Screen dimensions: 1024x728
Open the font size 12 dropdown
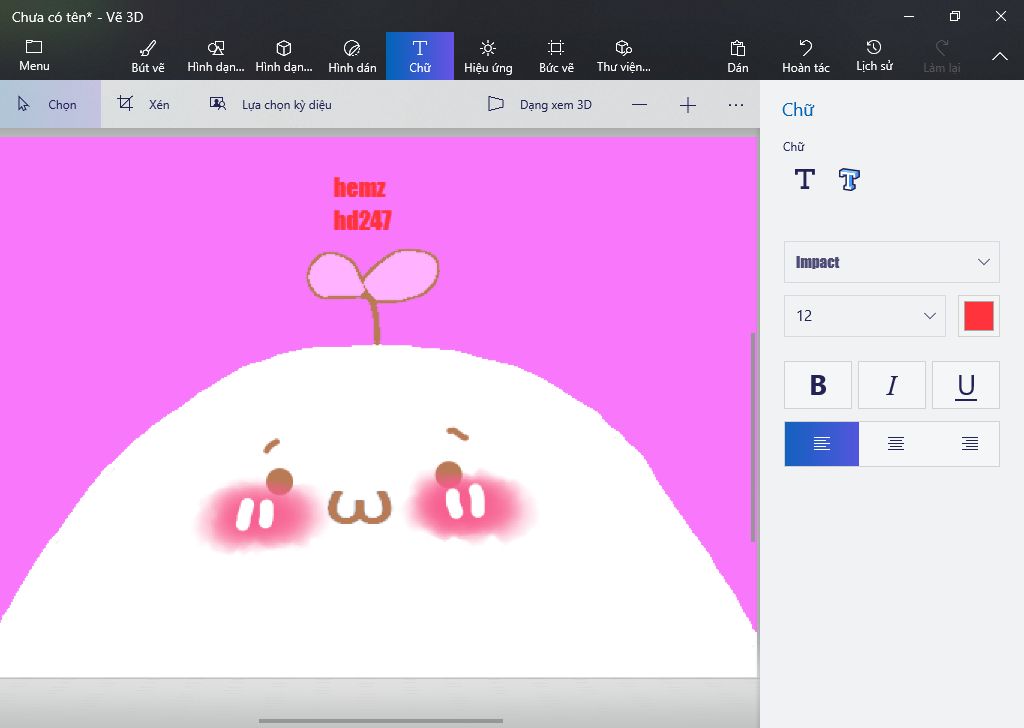865,316
